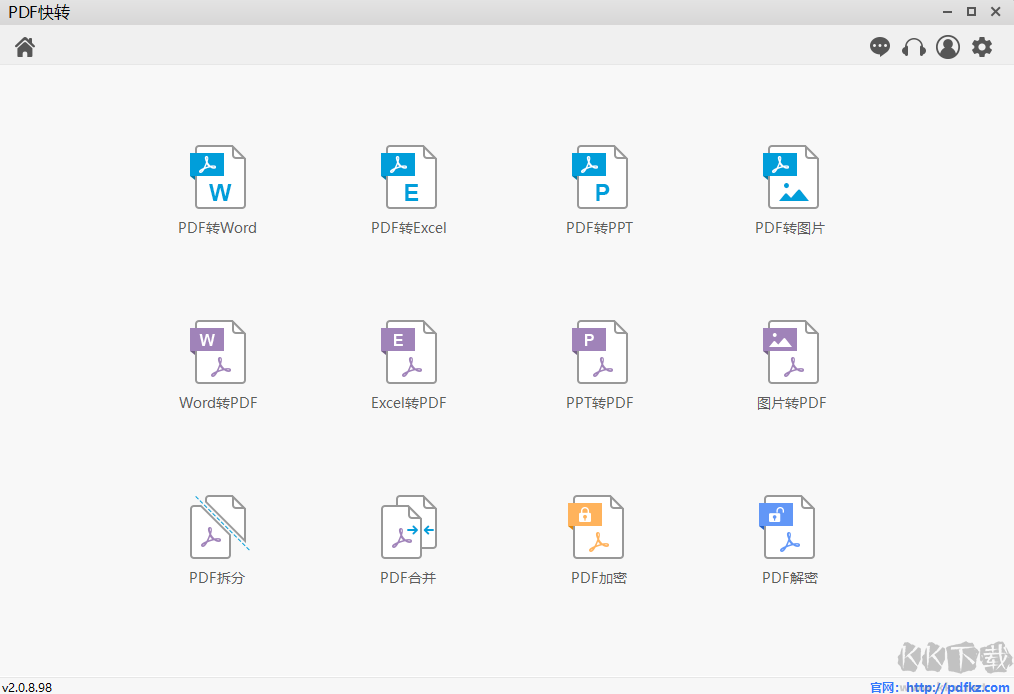Select the PDF转Excel conversion icon
This screenshot has height=694, width=1014.
point(409,177)
